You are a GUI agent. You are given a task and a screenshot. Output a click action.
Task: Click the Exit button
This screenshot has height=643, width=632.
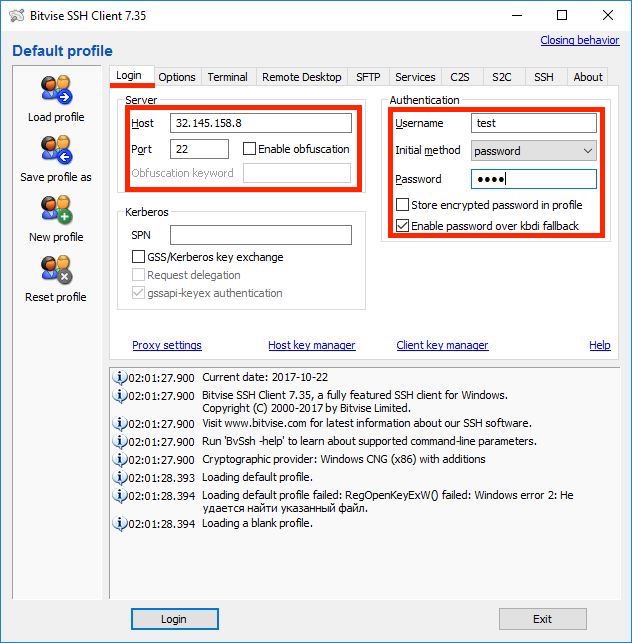click(x=543, y=619)
